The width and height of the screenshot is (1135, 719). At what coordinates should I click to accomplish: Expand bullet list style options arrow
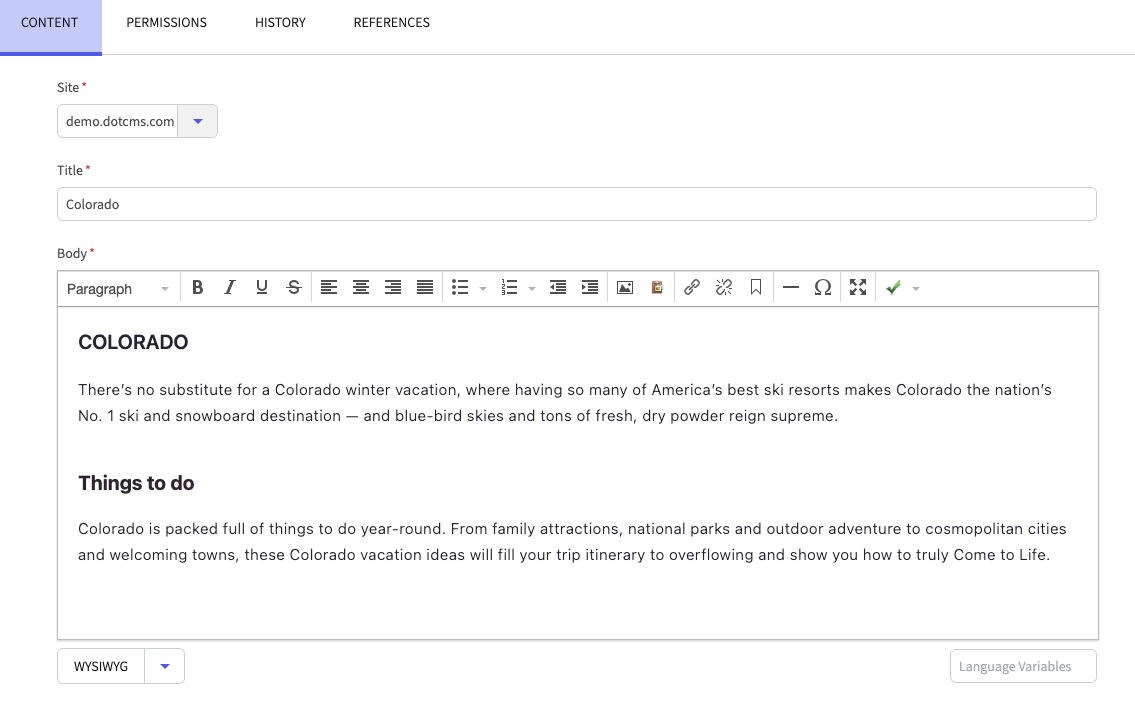coord(483,289)
